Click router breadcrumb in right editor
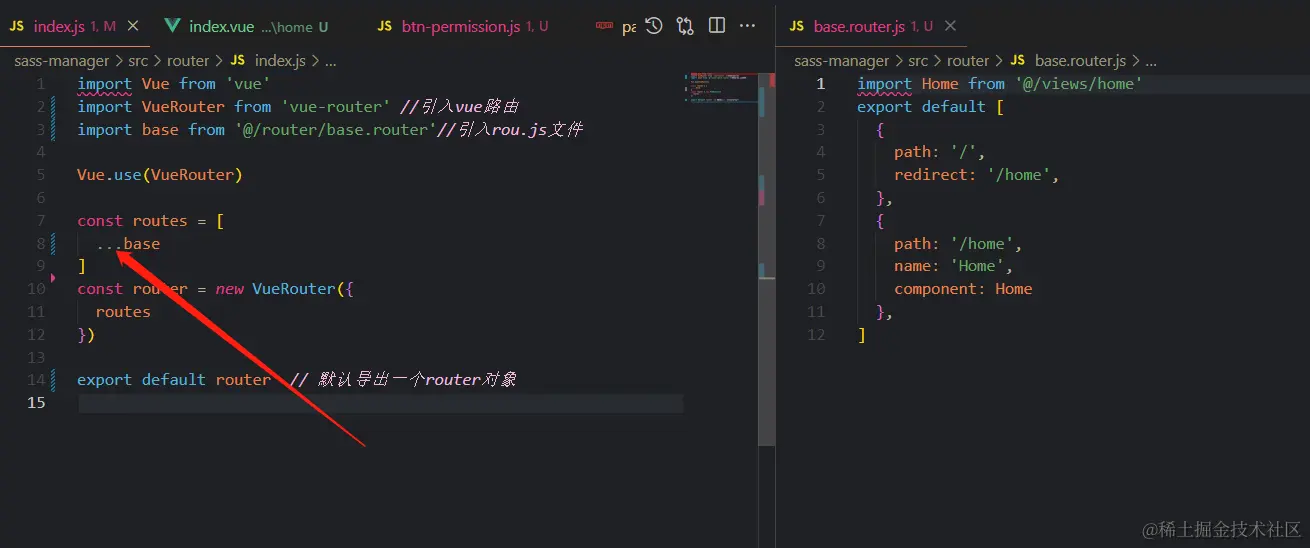1310x548 pixels. (968, 61)
